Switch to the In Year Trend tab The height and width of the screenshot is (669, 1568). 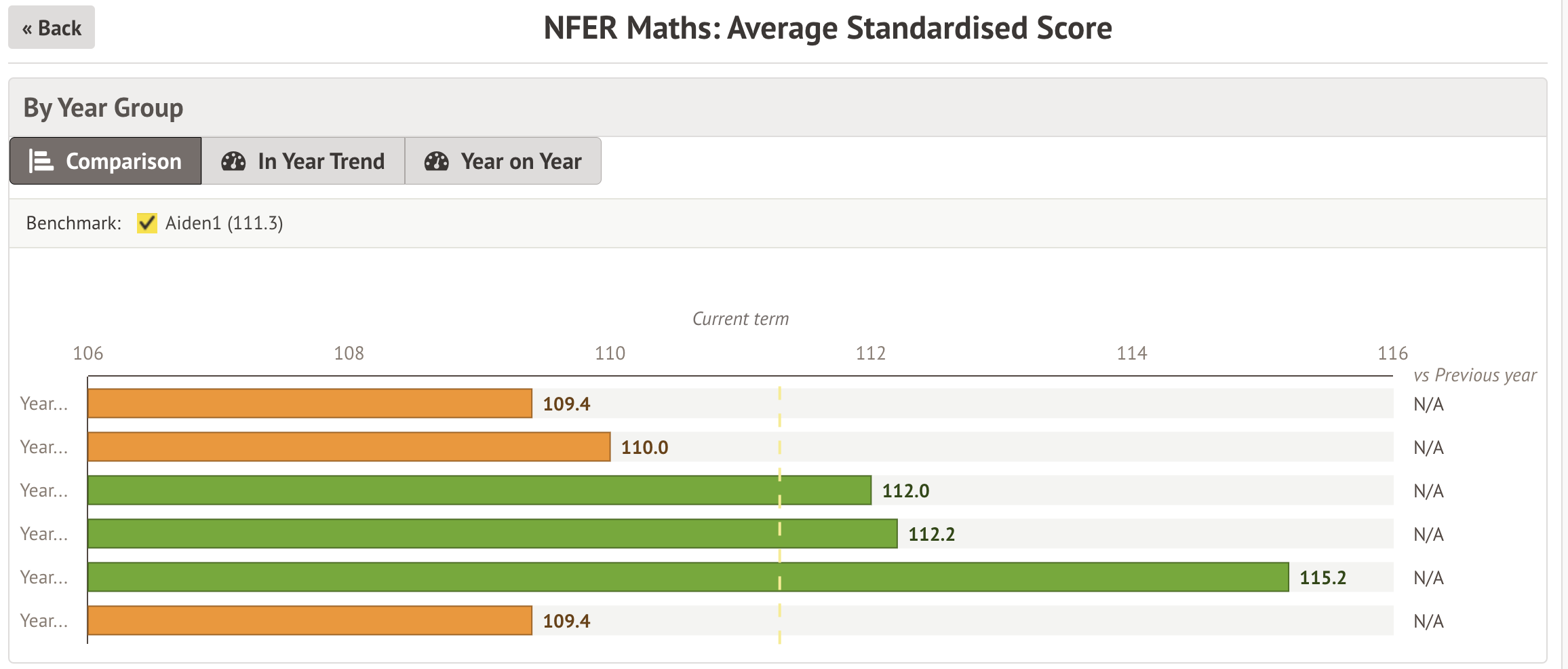pos(303,161)
